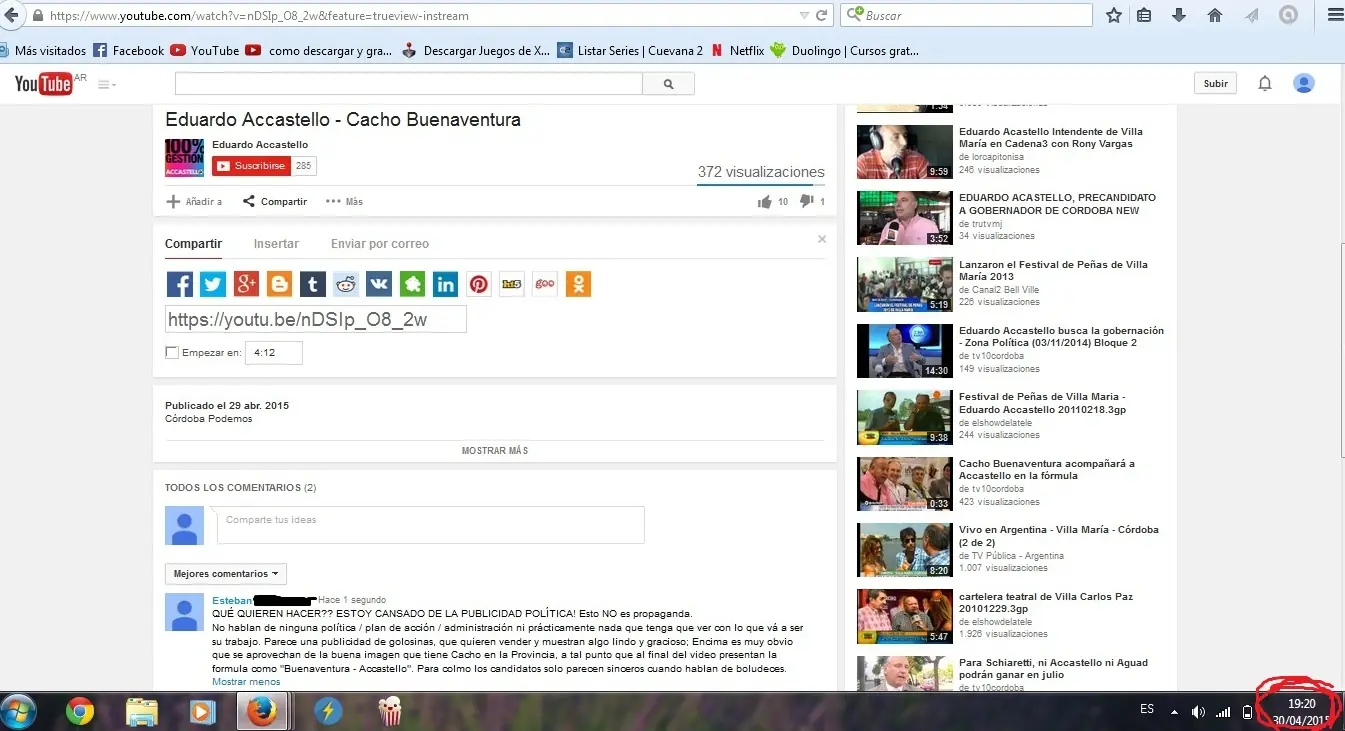Image resolution: width=1345 pixels, height=731 pixels.
Task: Share via the hi5 icon
Action: pyautogui.click(x=512, y=284)
